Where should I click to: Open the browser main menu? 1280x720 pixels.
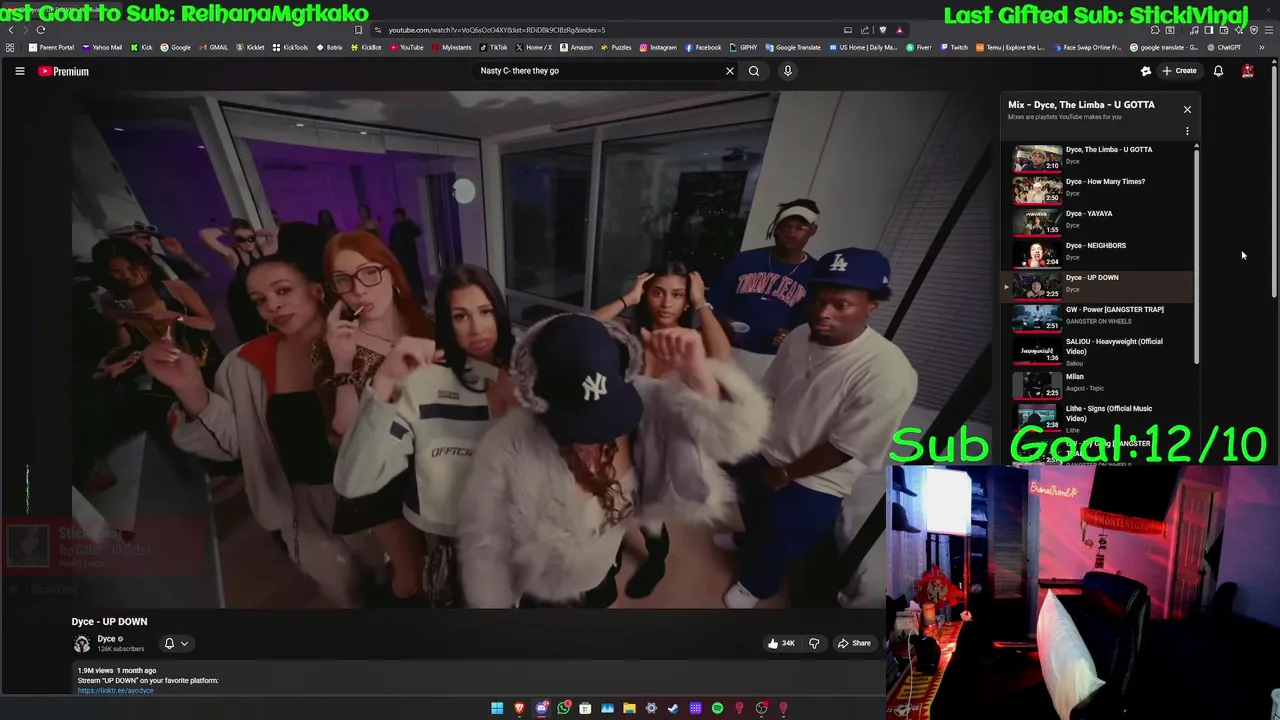pyautogui.click(x=1269, y=30)
